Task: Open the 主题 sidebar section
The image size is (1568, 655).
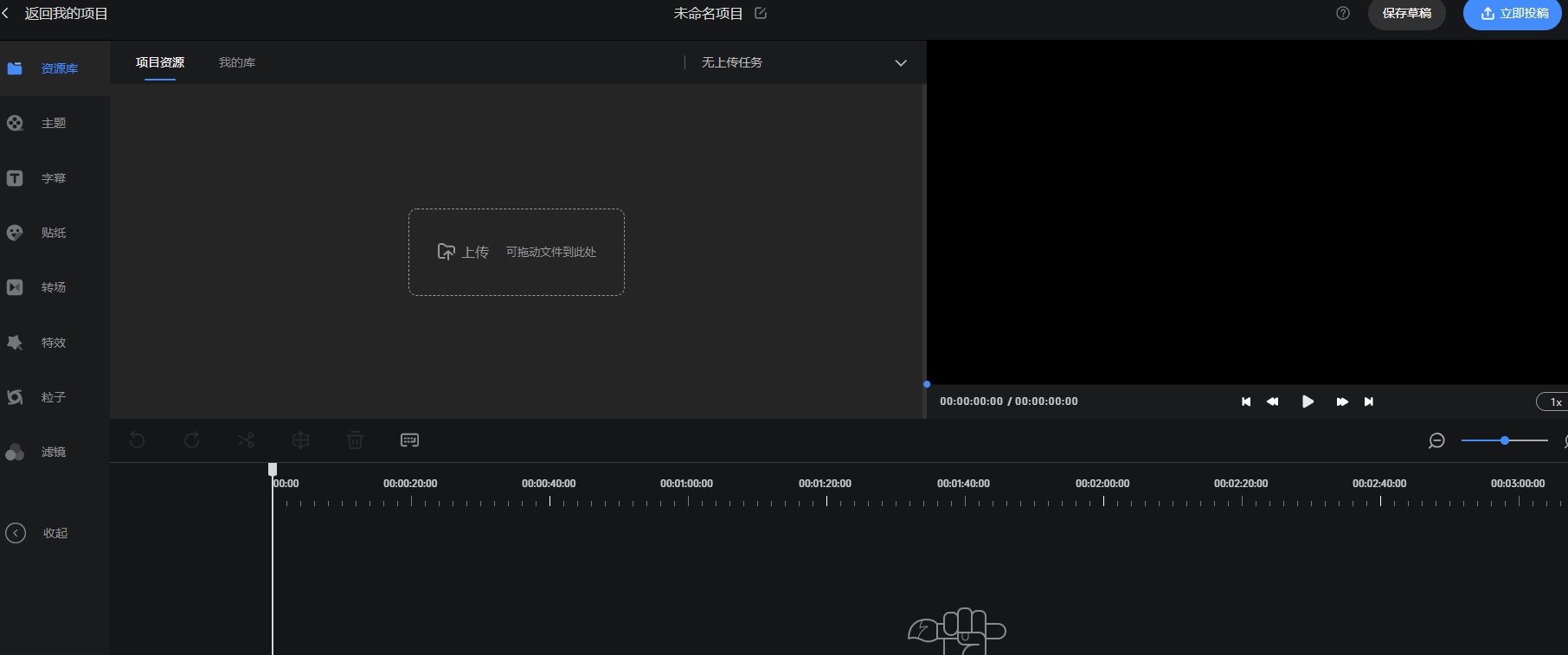Action: (x=55, y=123)
